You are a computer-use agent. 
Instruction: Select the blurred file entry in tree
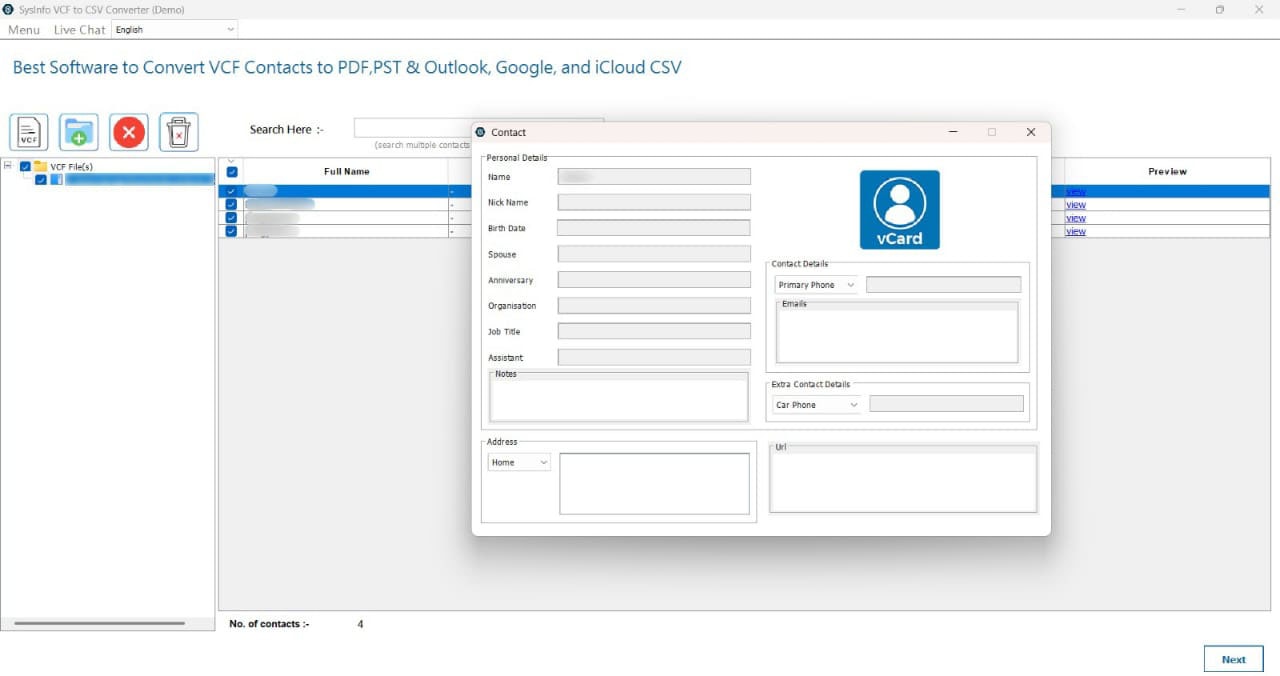pyautogui.click(x=139, y=180)
